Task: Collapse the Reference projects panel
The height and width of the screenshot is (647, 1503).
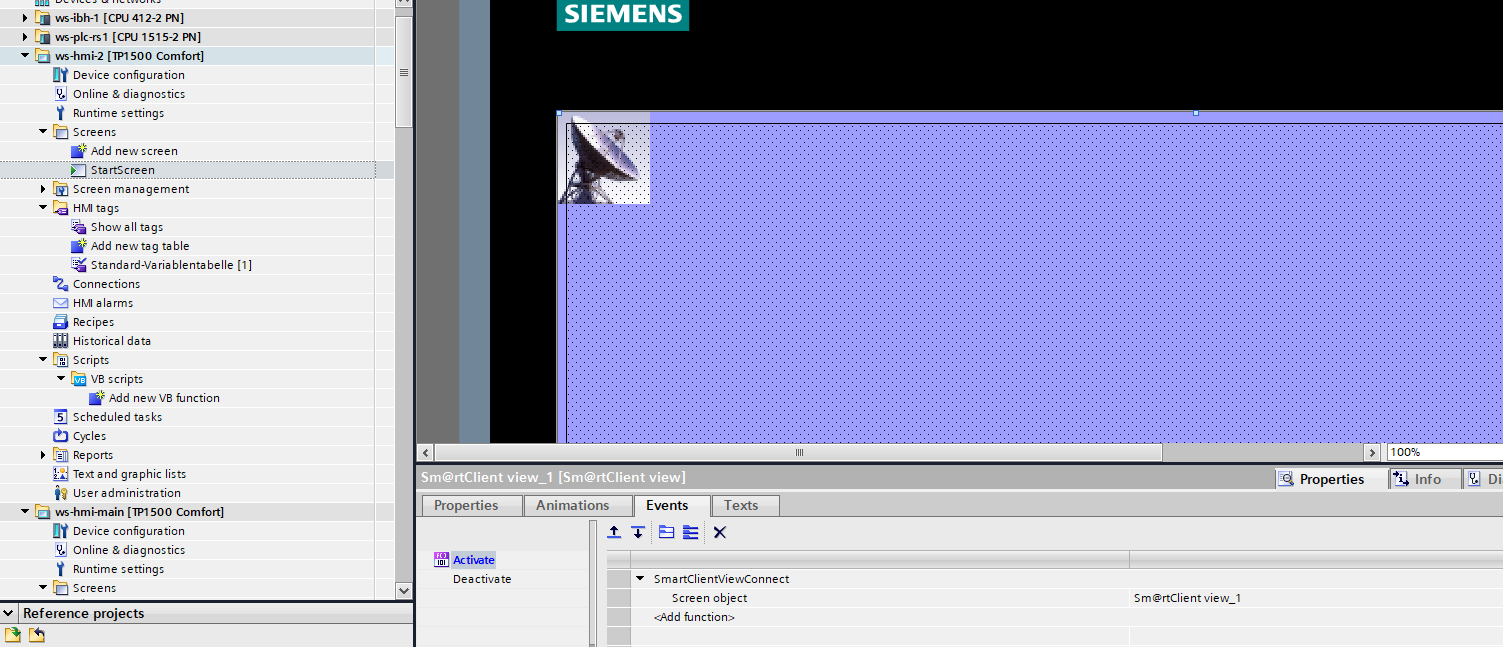Action: [9, 613]
